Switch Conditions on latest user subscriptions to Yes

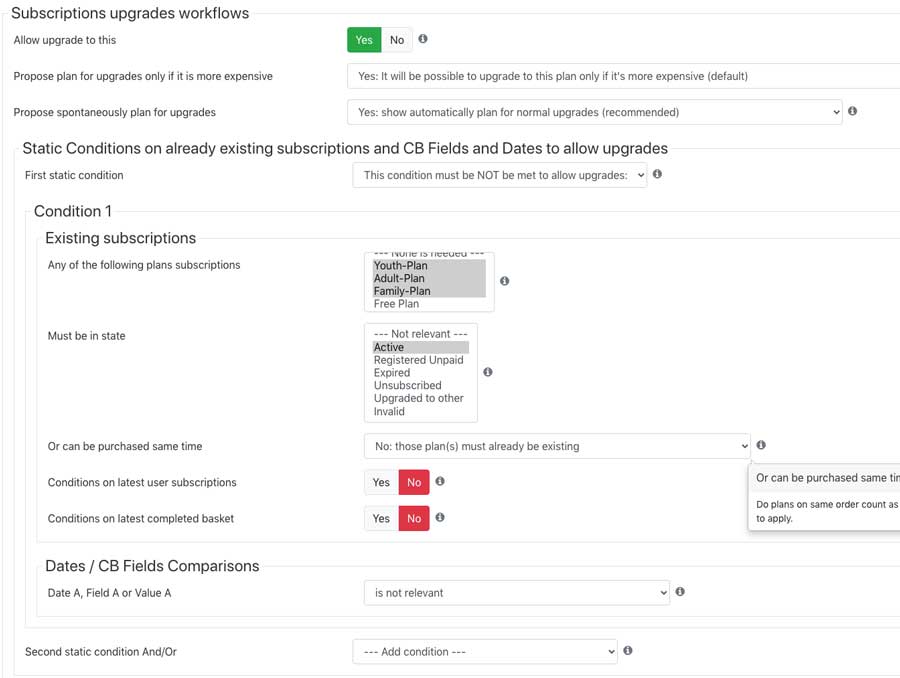click(x=381, y=483)
